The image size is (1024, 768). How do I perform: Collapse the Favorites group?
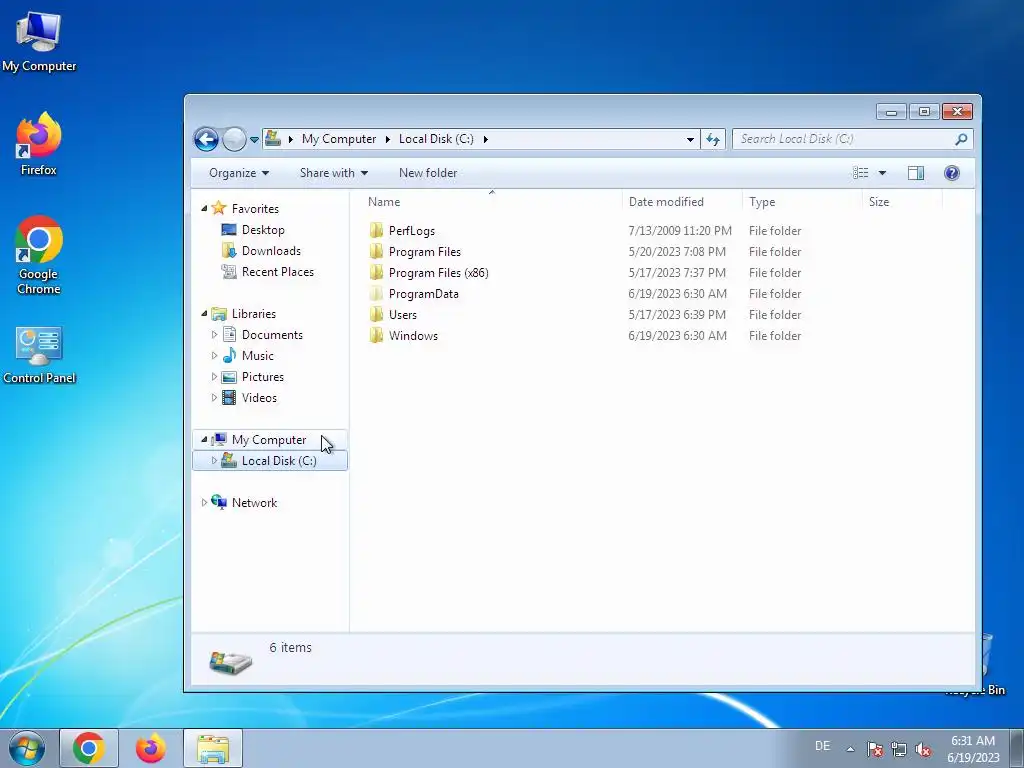click(x=204, y=208)
